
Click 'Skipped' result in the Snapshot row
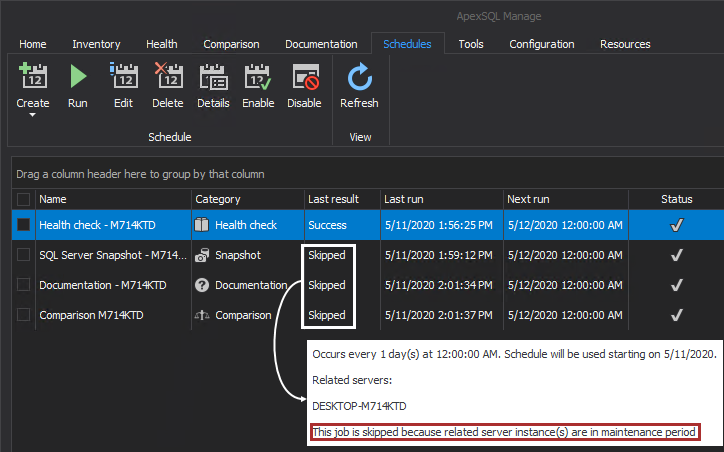(327, 255)
